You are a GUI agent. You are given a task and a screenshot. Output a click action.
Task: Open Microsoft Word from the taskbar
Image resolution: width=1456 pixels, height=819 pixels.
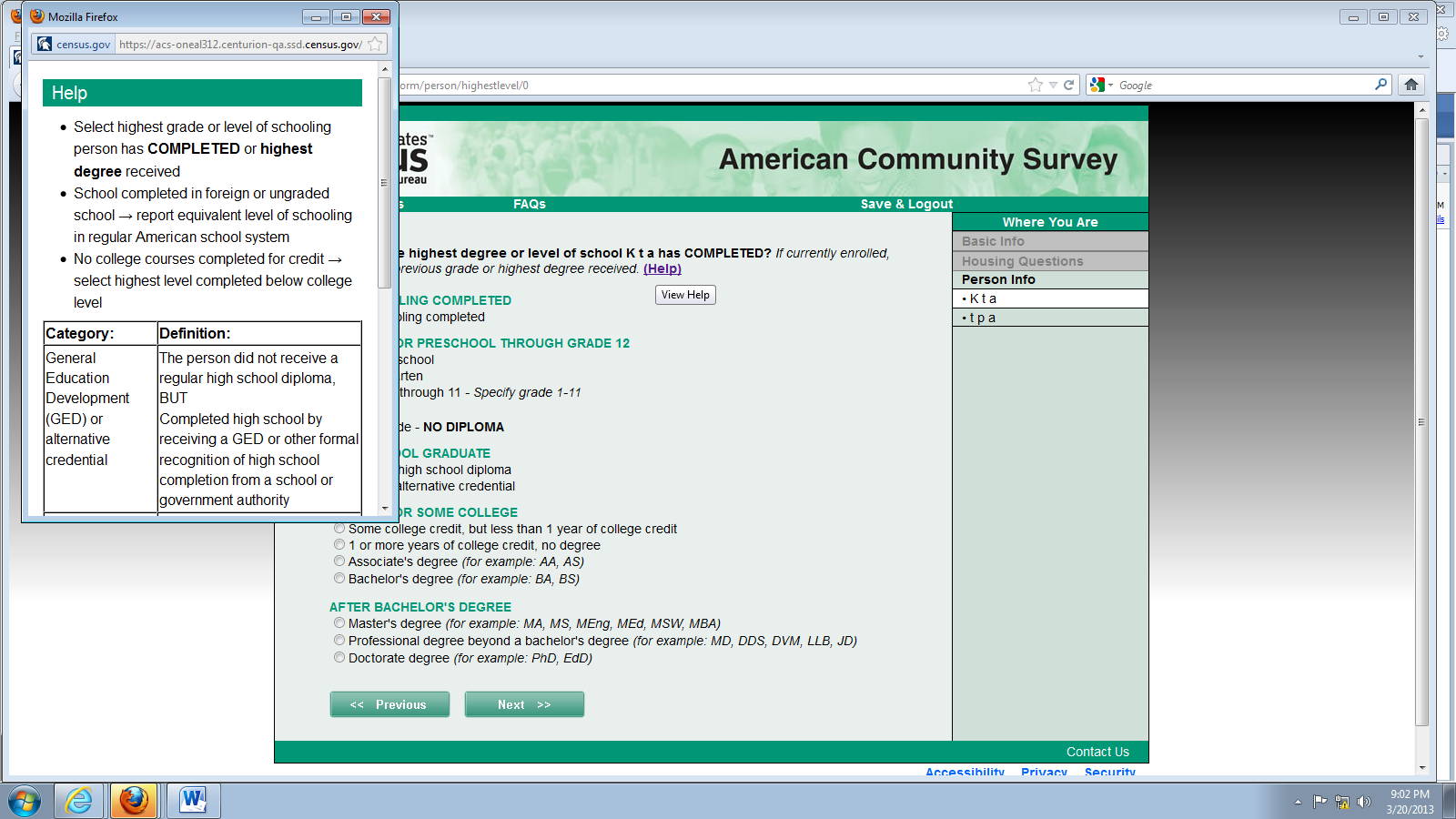(x=192, y=801)
